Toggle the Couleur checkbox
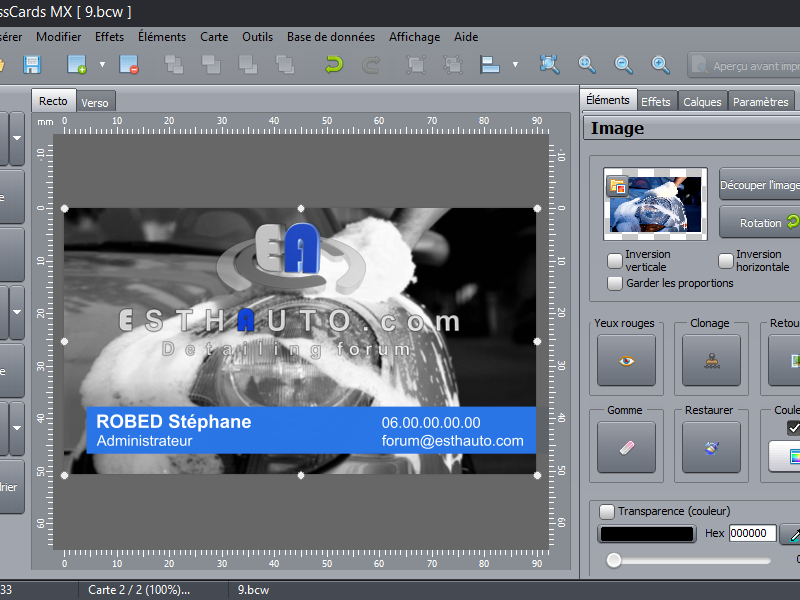800x600 pixels. tap(793, 428)
